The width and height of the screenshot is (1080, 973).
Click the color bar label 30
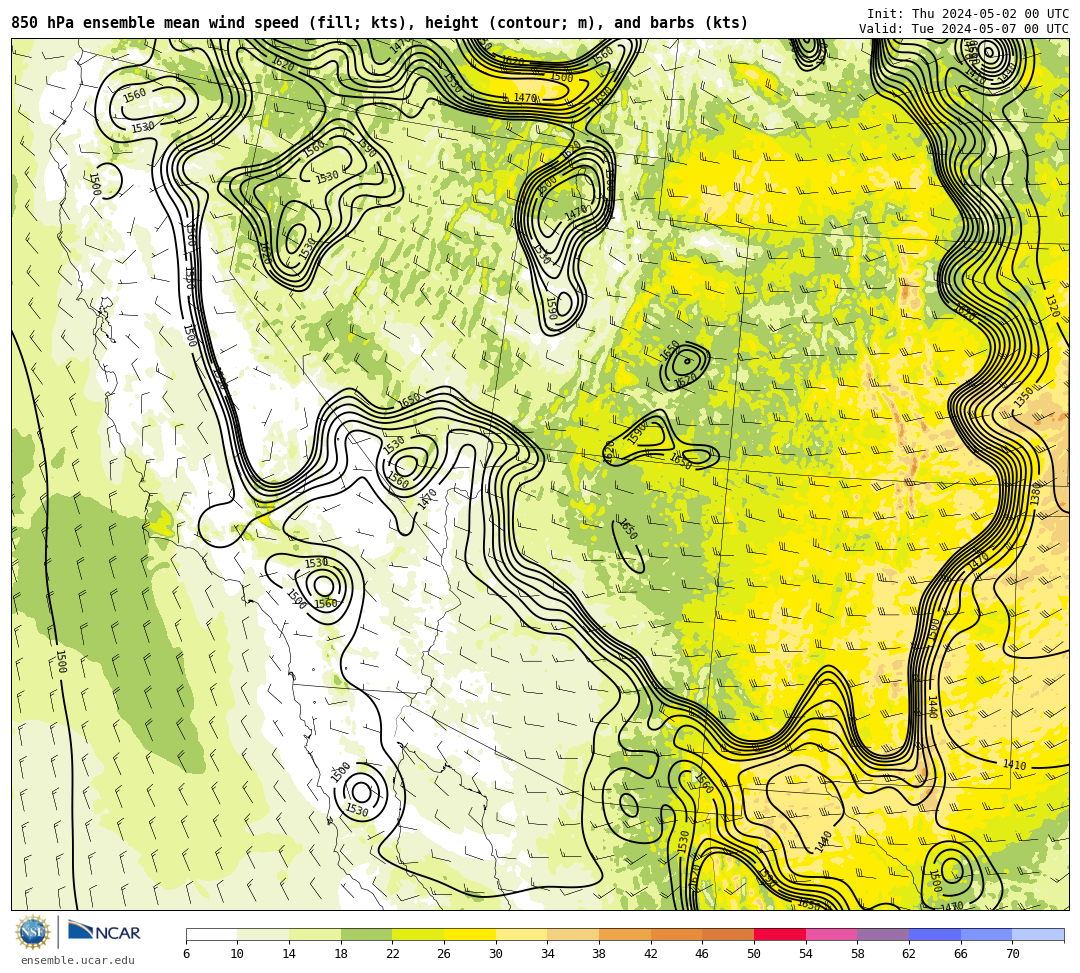coord(496,954)
